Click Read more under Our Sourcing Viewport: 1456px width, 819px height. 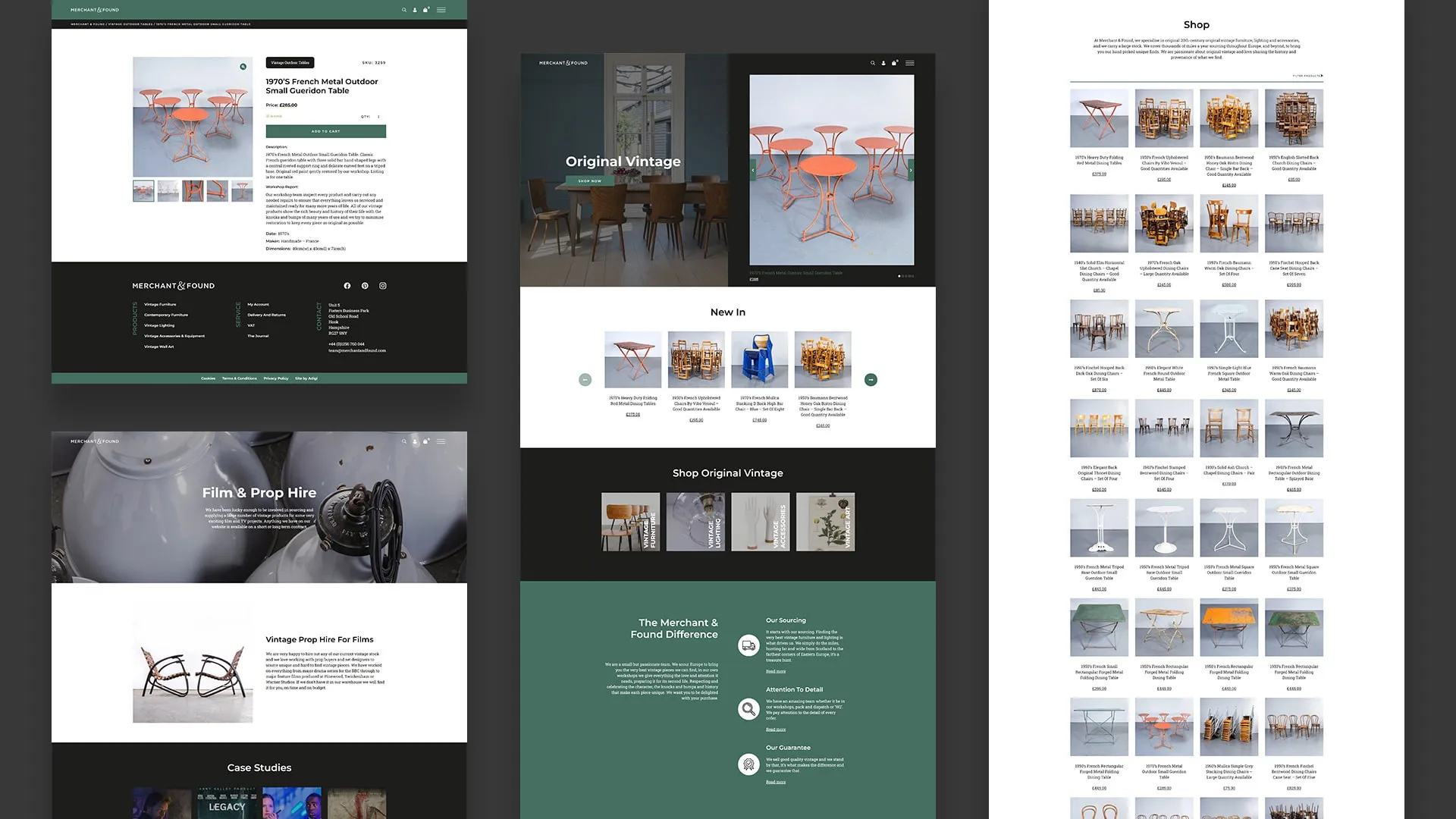click(776, 671)
